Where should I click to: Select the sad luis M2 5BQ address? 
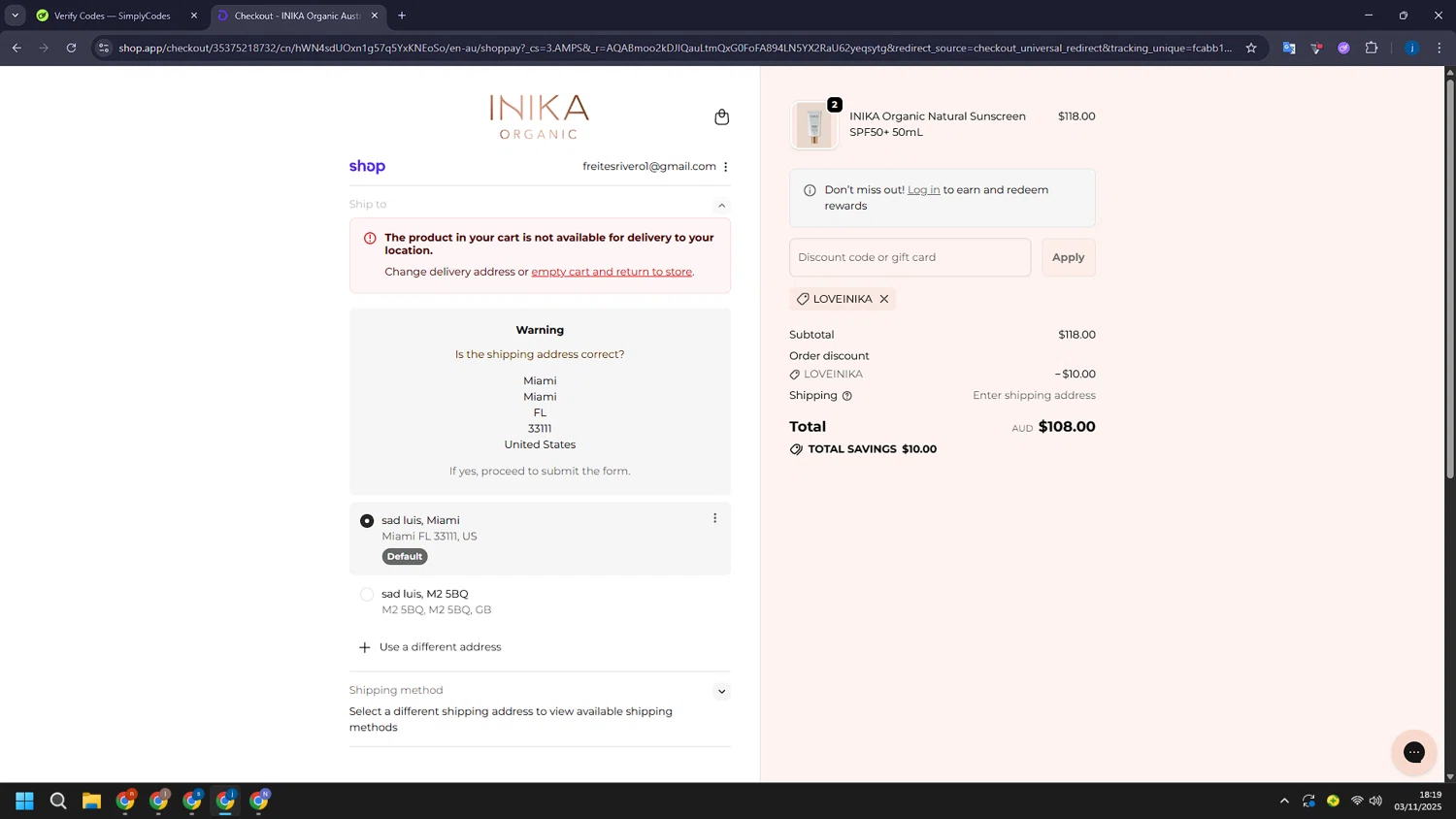pos(367,595)
